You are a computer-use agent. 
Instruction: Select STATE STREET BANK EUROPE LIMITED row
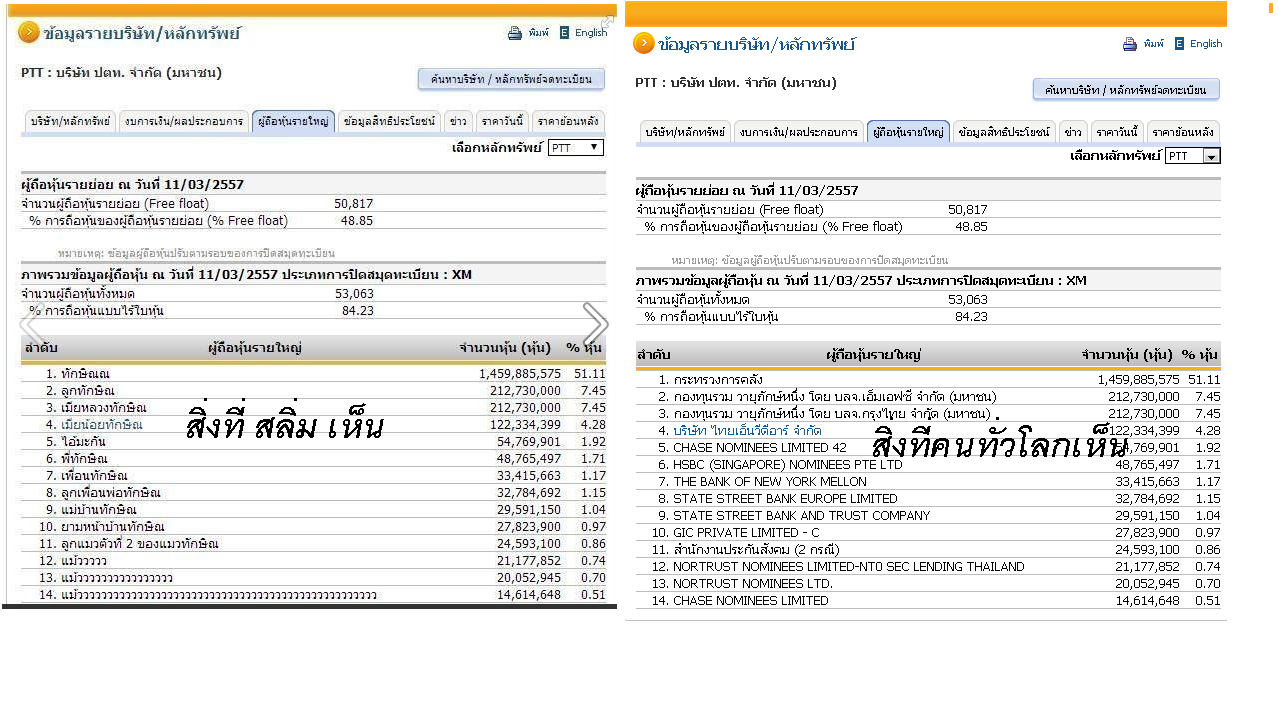[x=928, y=498]
